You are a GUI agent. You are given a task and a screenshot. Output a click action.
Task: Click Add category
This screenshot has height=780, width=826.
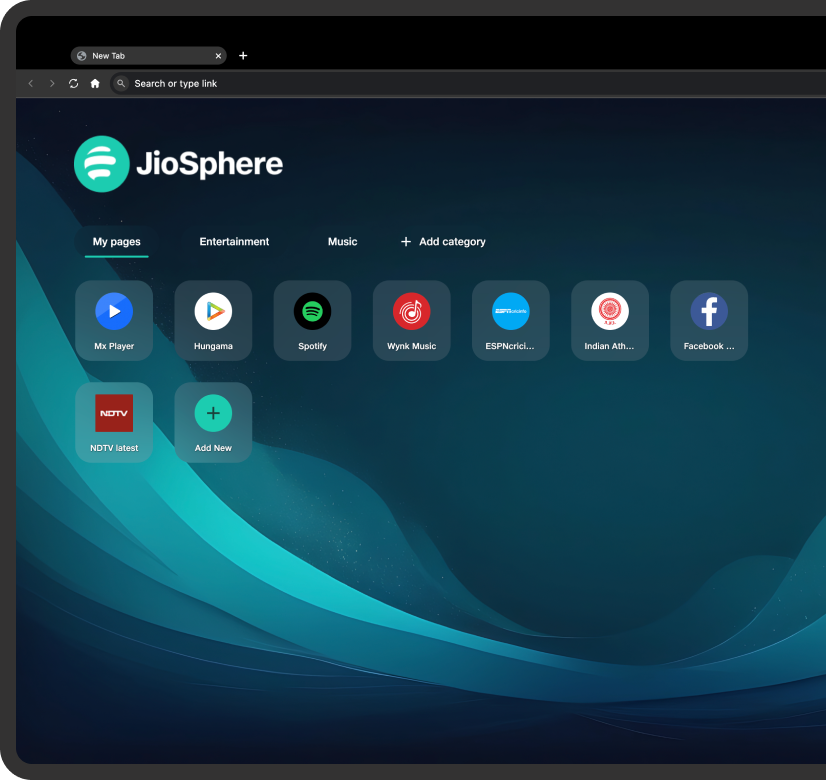click(x=443, y=242)
